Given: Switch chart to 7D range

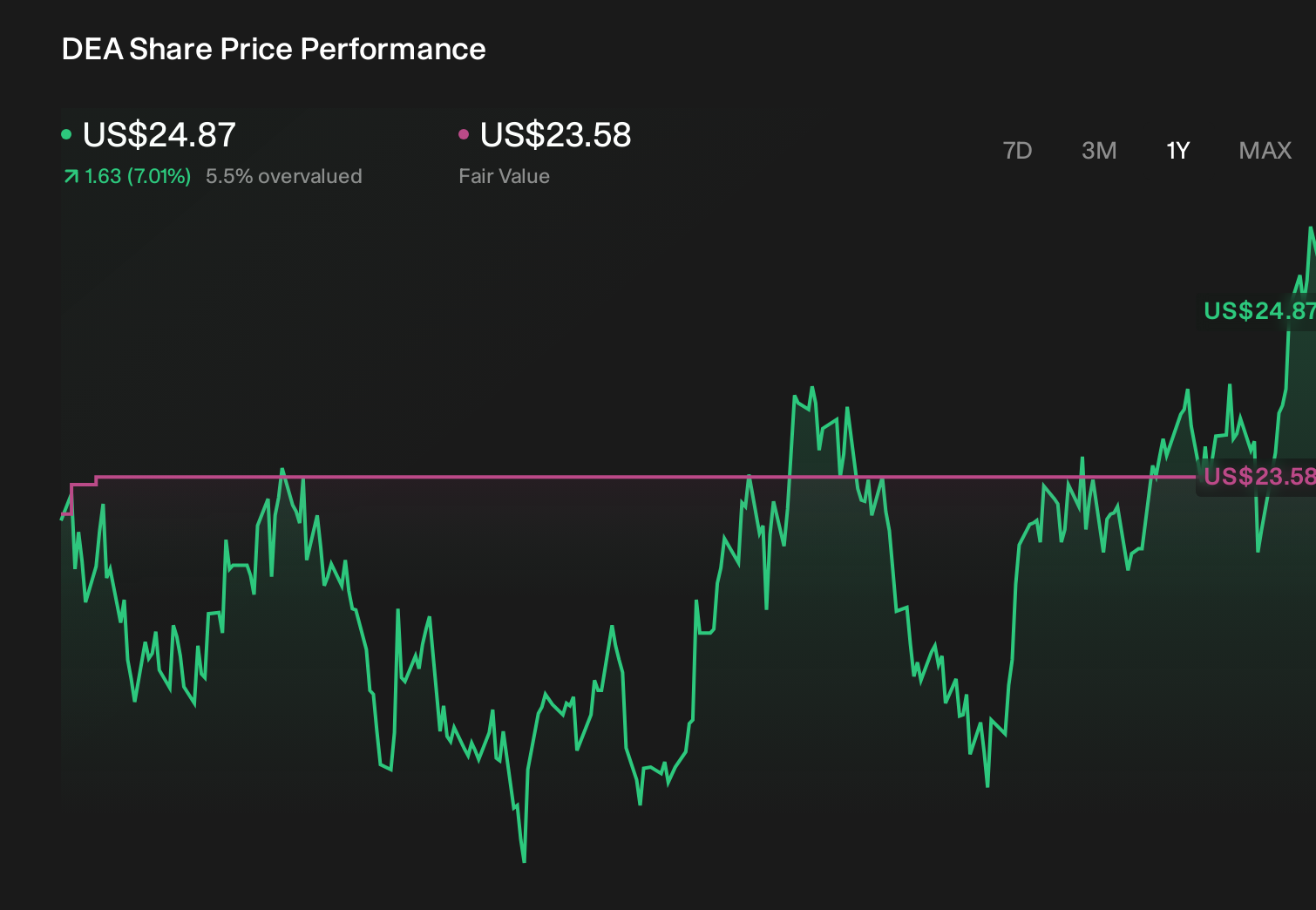Looking at the screenshot, I should point(1017,151).
